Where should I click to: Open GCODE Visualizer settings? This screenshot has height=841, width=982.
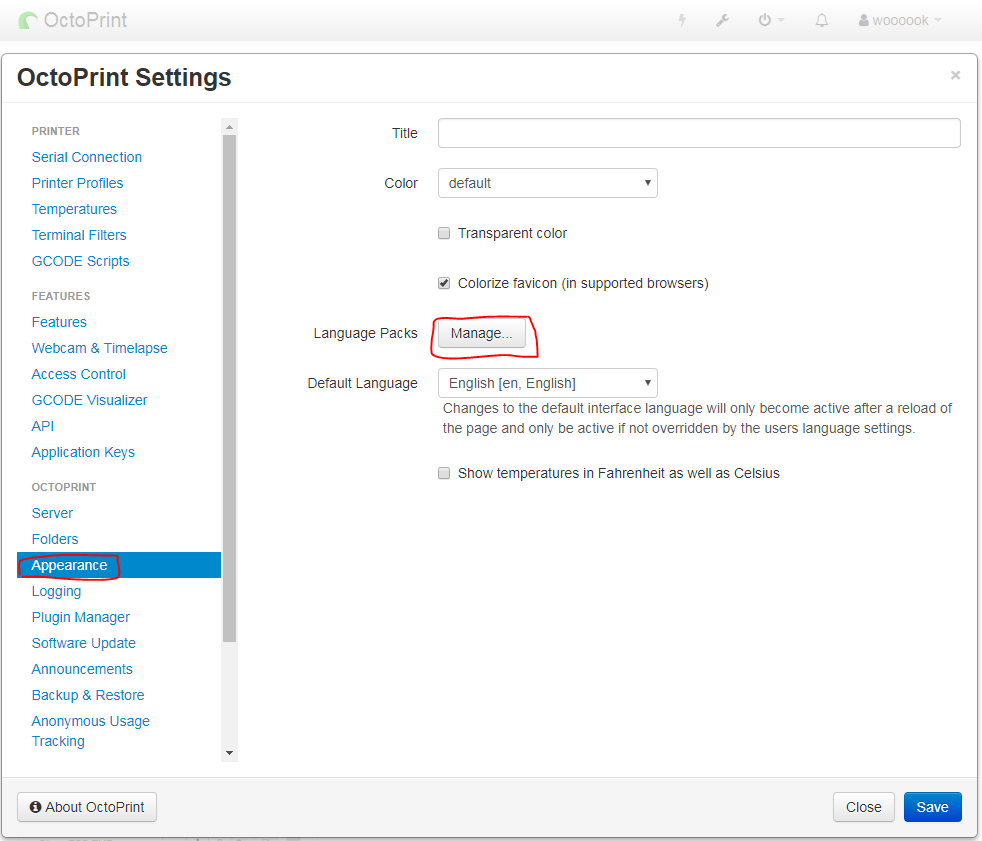tap(90, 400)
